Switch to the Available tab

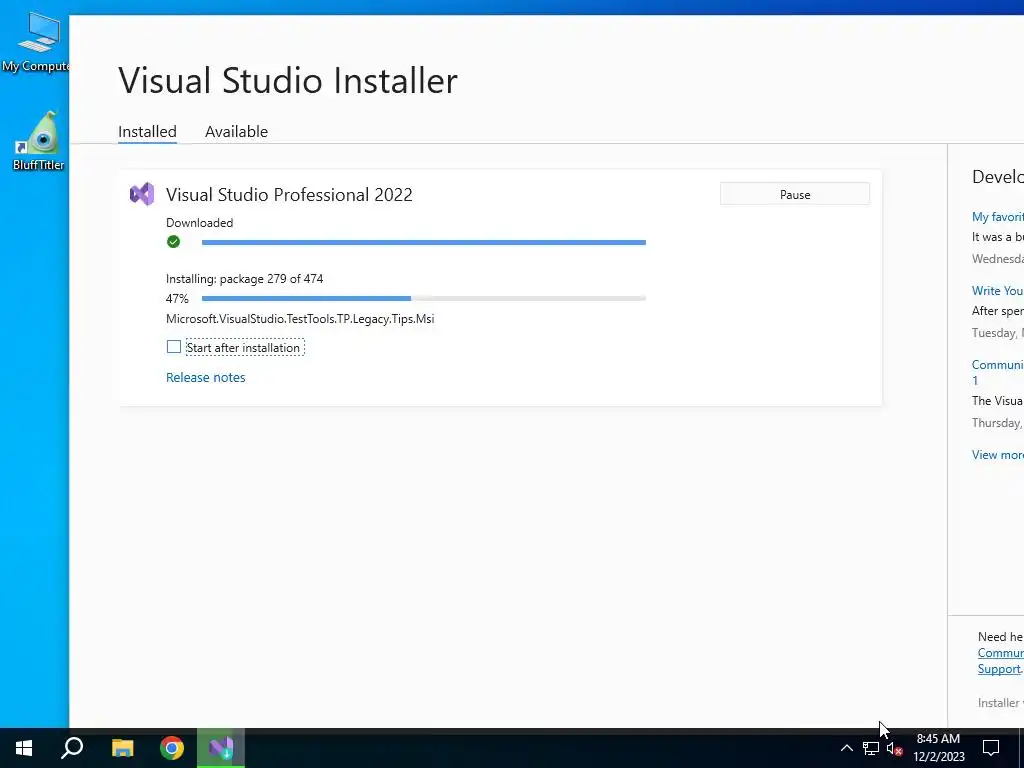coord(236,131)
